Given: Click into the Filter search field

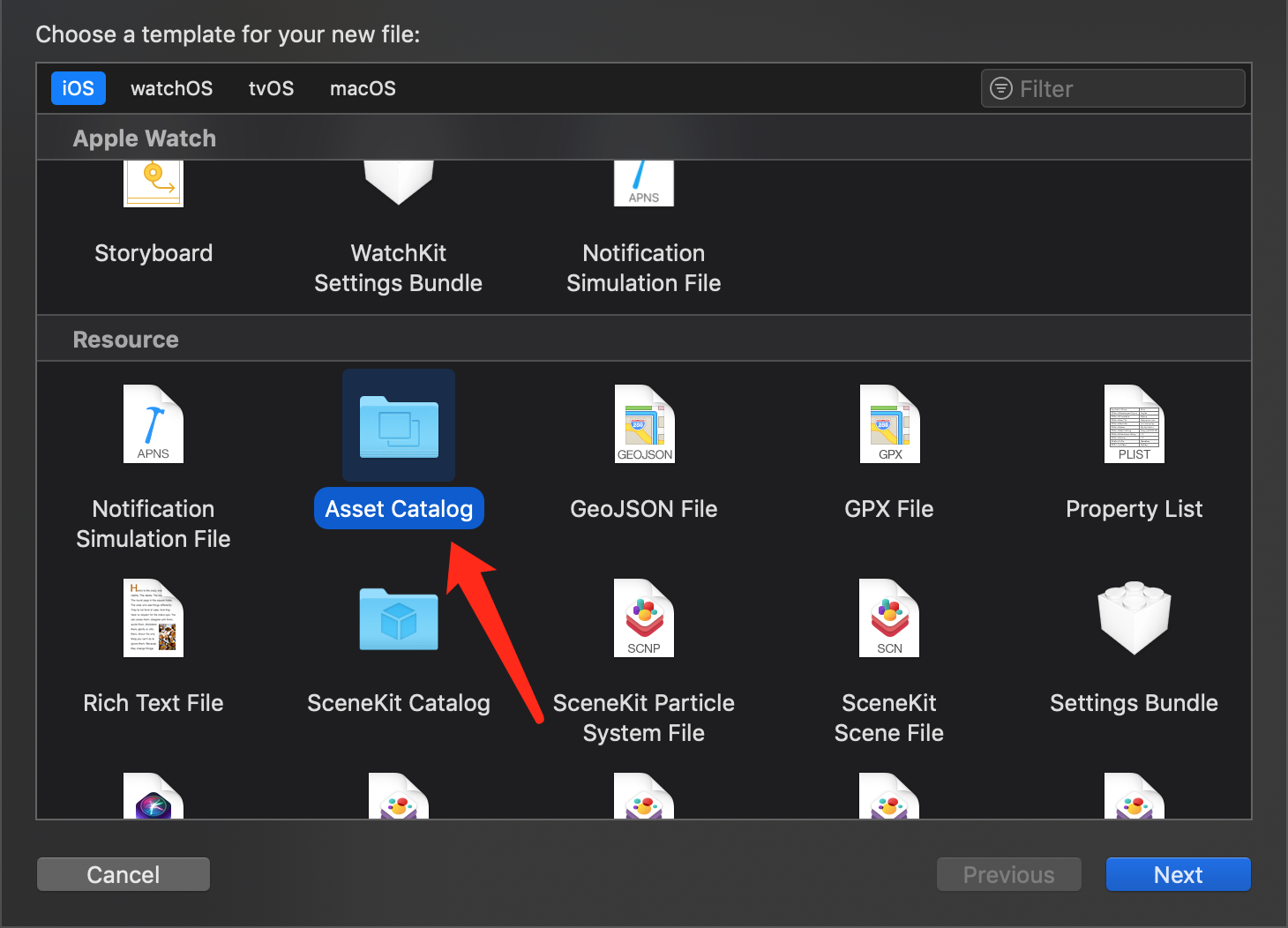Looking at the screenshot, I should [1113, 88].
